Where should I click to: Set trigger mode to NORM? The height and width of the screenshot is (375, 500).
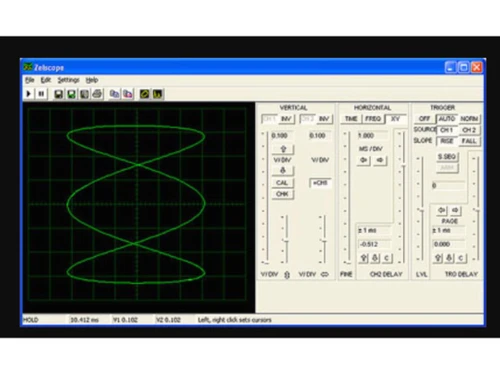[x=469, y=119]
